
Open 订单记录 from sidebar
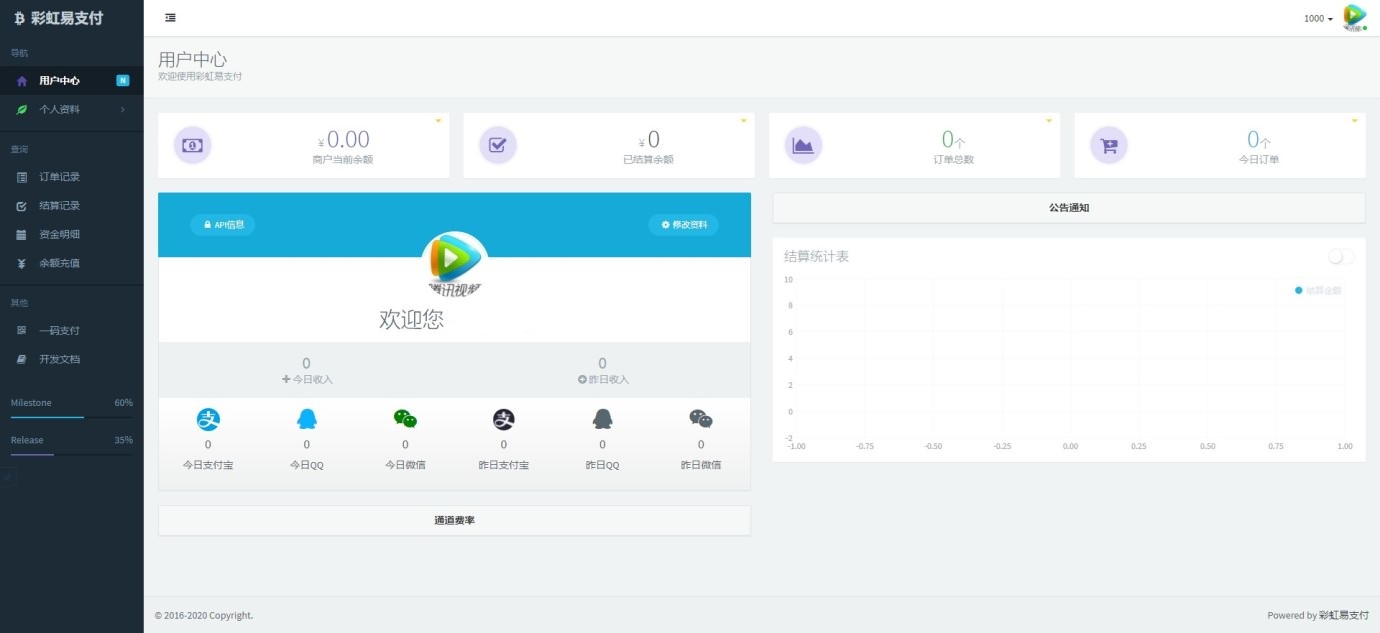pyautogui.click(x=72, y=177)
